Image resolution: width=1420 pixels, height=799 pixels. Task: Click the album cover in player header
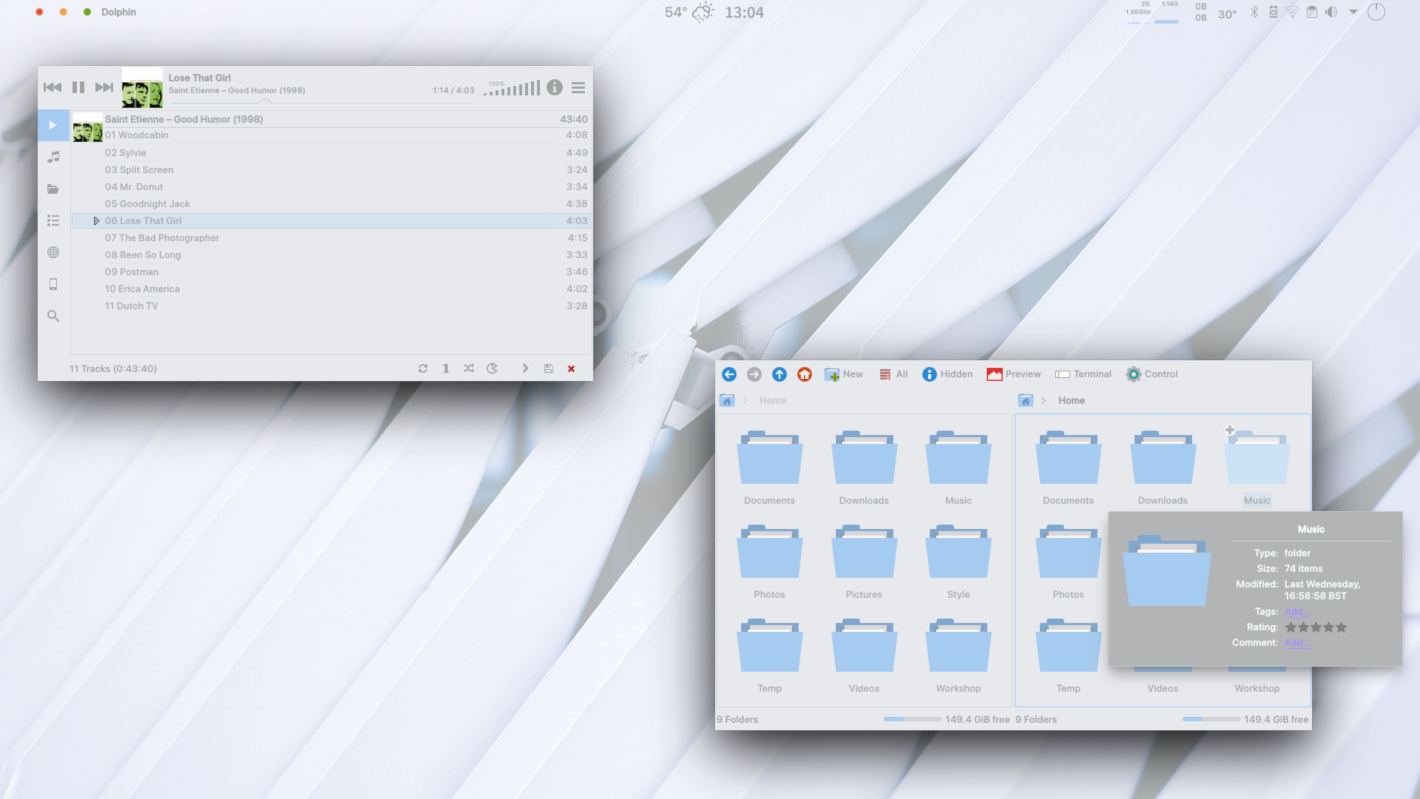pyautogui.click(x=142, y=88)
